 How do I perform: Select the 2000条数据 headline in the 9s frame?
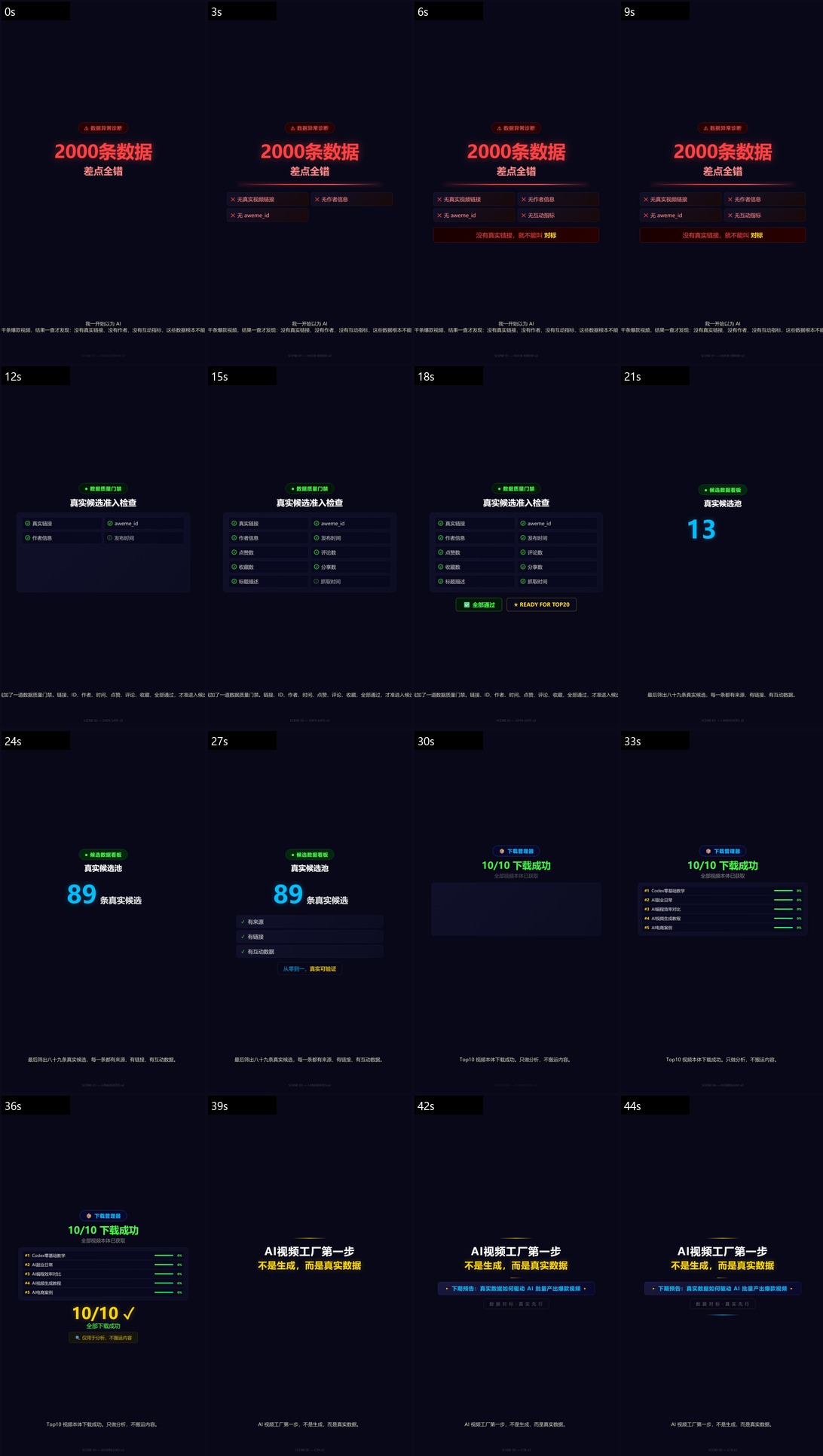(x=723, y=151)
